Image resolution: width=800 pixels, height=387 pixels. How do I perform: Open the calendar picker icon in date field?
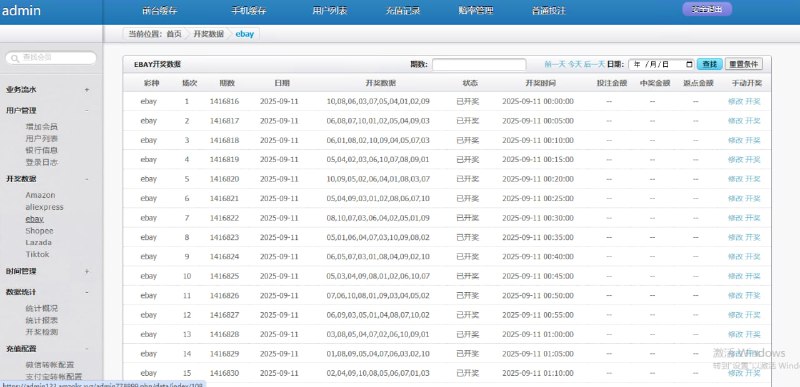689,64
